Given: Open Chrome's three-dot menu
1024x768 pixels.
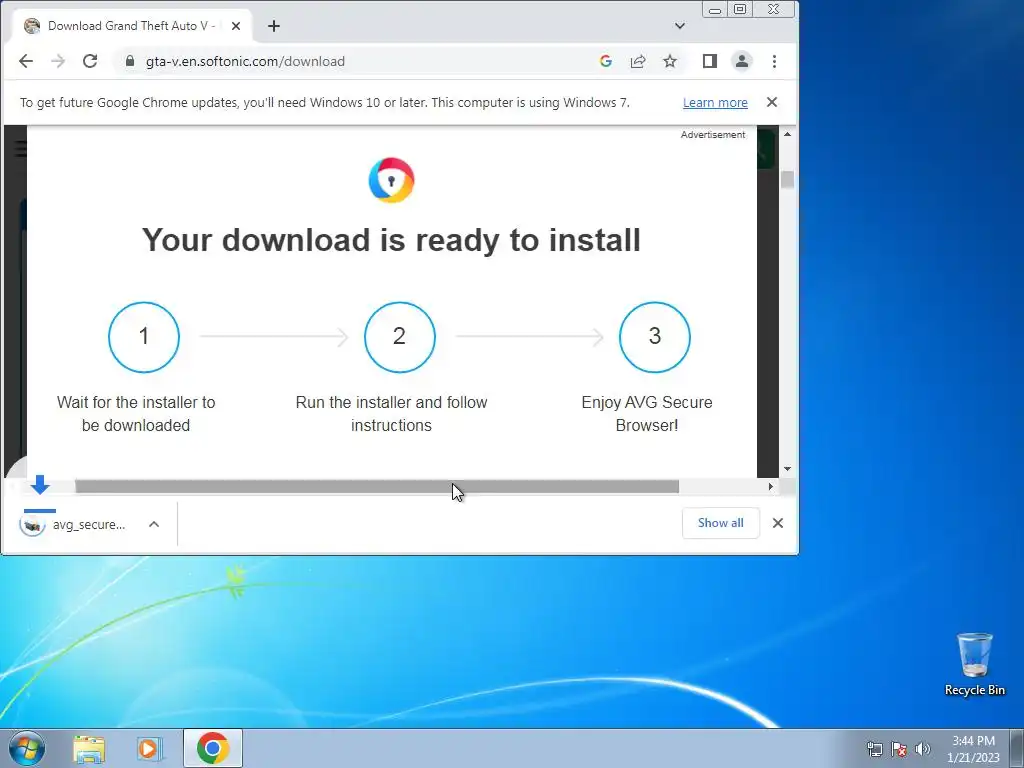Looking at the screenshot, I should pos(775,61).
